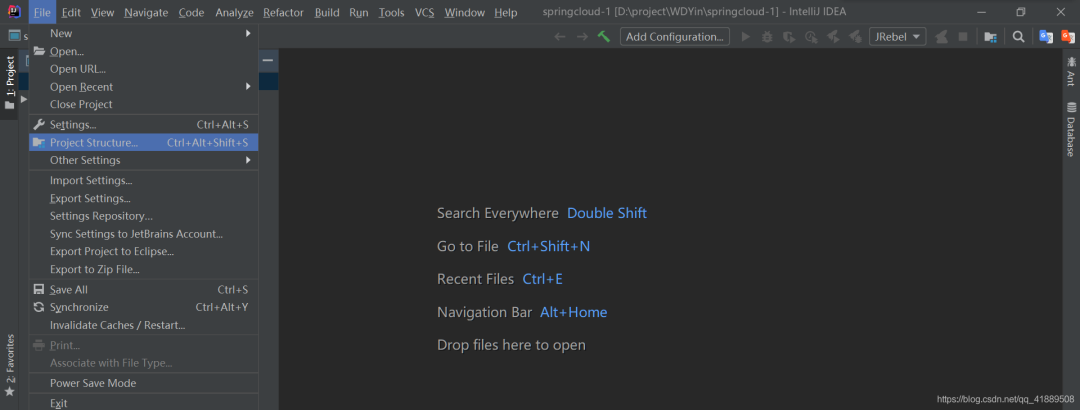The height and width of the screenshot is (410, 1080).
Task: Click the 'Double Shift' shortcut text
Action: pyautogui.click(x=607, y=213)
